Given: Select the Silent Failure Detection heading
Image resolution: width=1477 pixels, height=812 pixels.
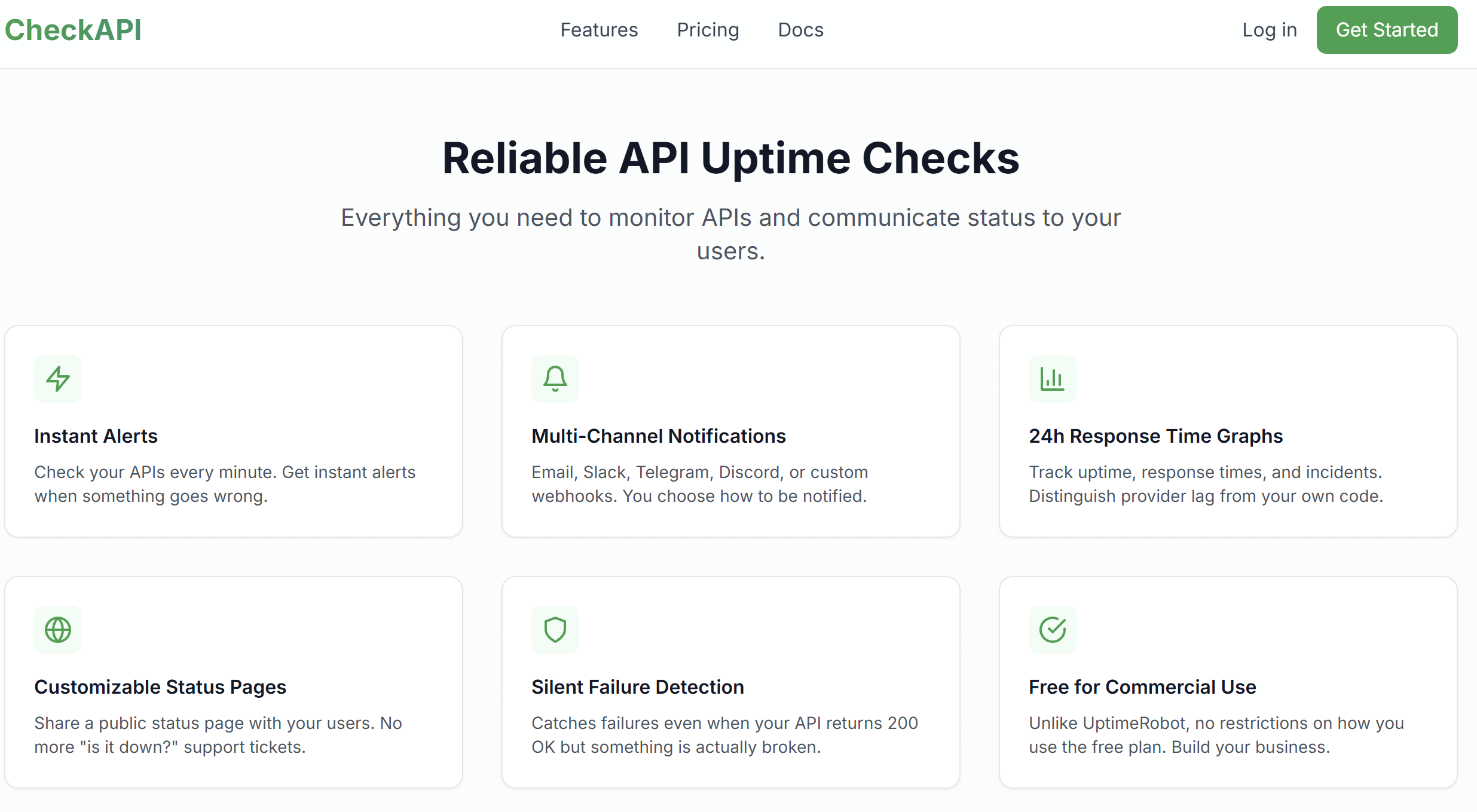Looking at the screenshot, I should pos(637,687).
